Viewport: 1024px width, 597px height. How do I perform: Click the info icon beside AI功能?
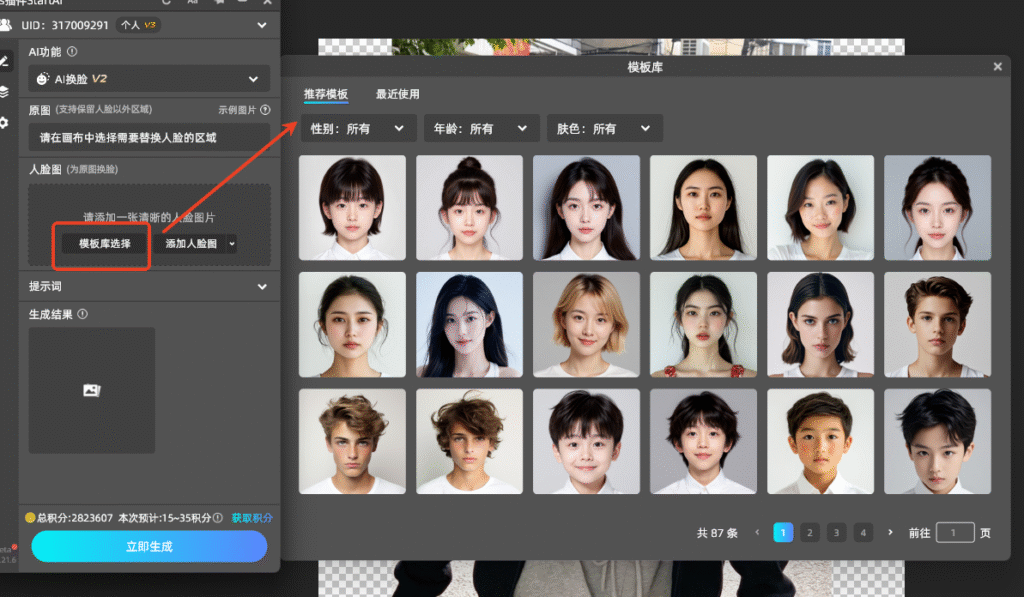[73, 52]
